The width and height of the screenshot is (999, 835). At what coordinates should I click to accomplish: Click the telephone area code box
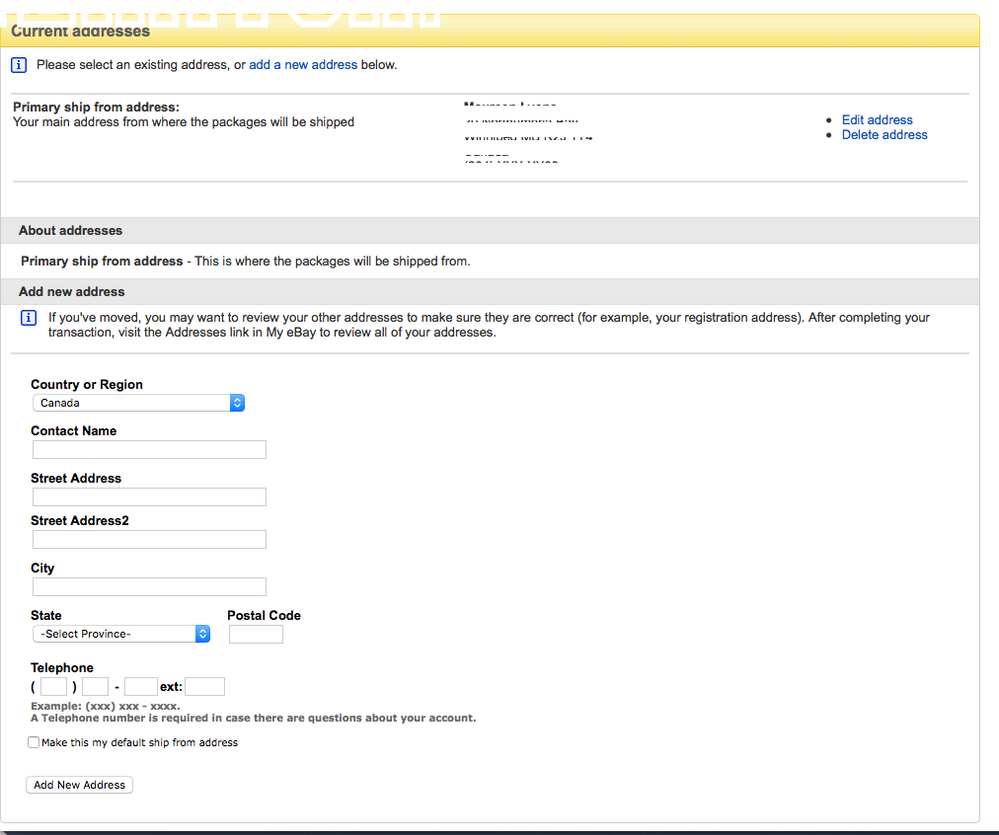coord(54,687)
